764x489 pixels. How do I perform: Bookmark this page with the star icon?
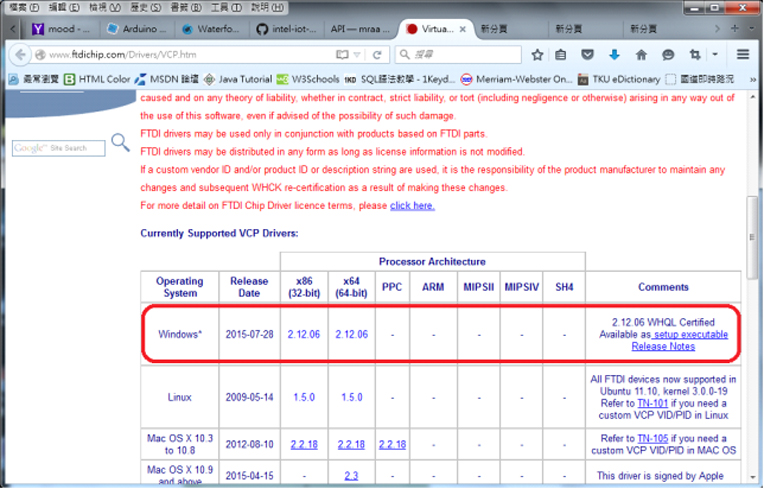point(537,55)
